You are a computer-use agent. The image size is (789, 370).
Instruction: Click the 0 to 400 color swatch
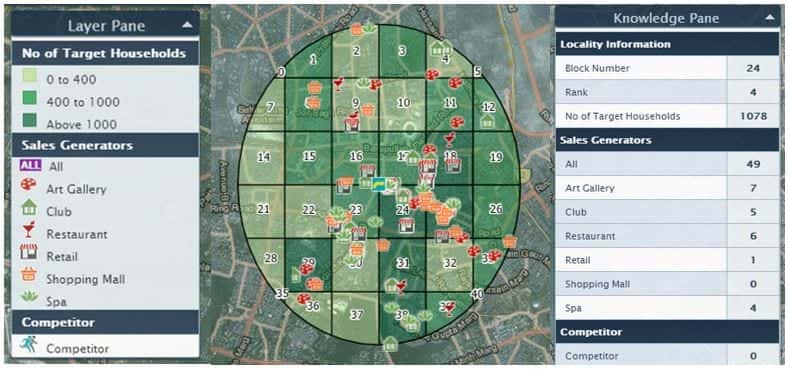29,77
